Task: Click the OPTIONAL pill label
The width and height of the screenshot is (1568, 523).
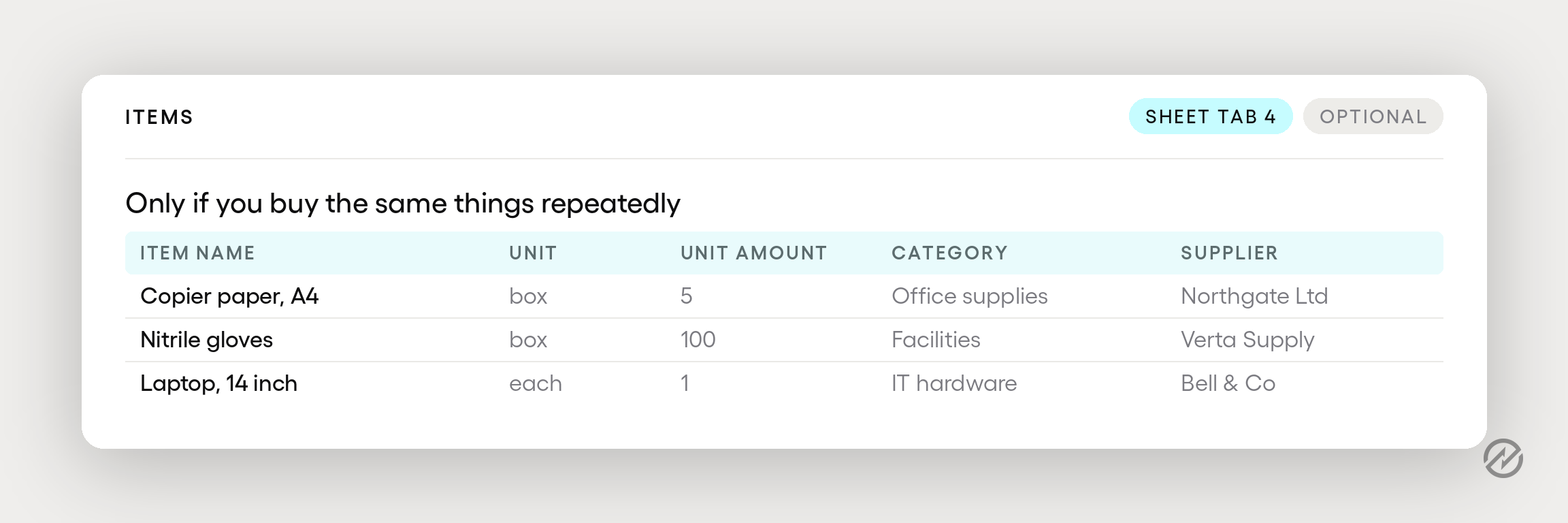Action: 1373,116
